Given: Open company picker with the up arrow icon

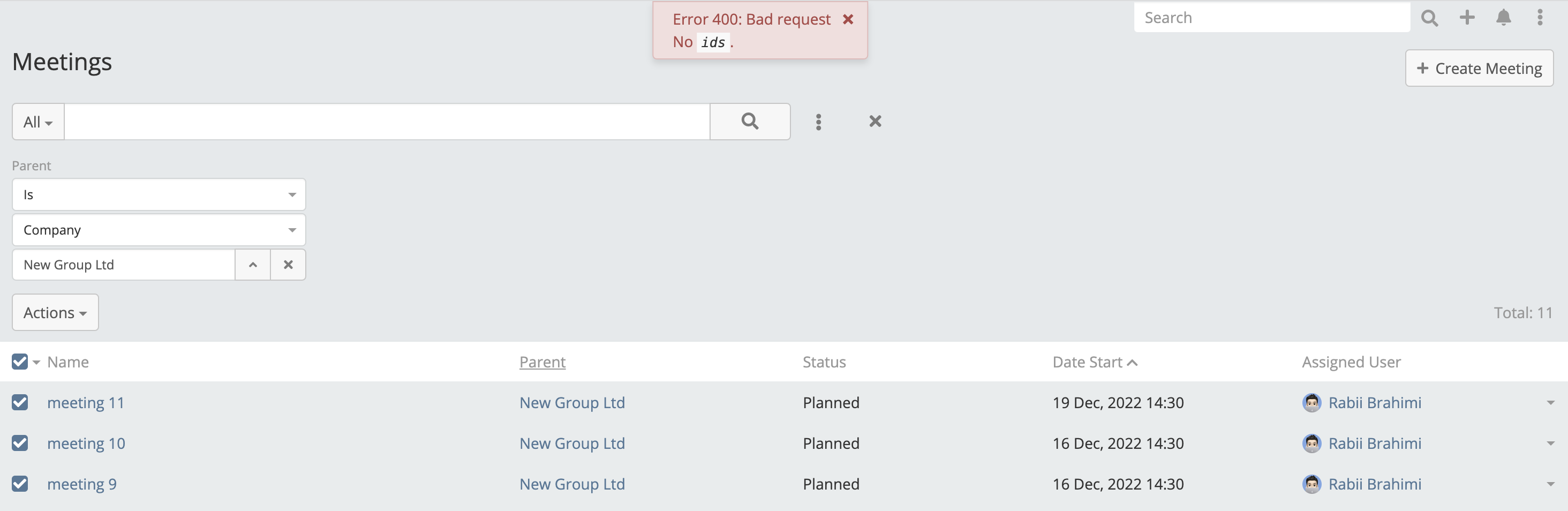Looking at the screenshot, I should [253, 264].
